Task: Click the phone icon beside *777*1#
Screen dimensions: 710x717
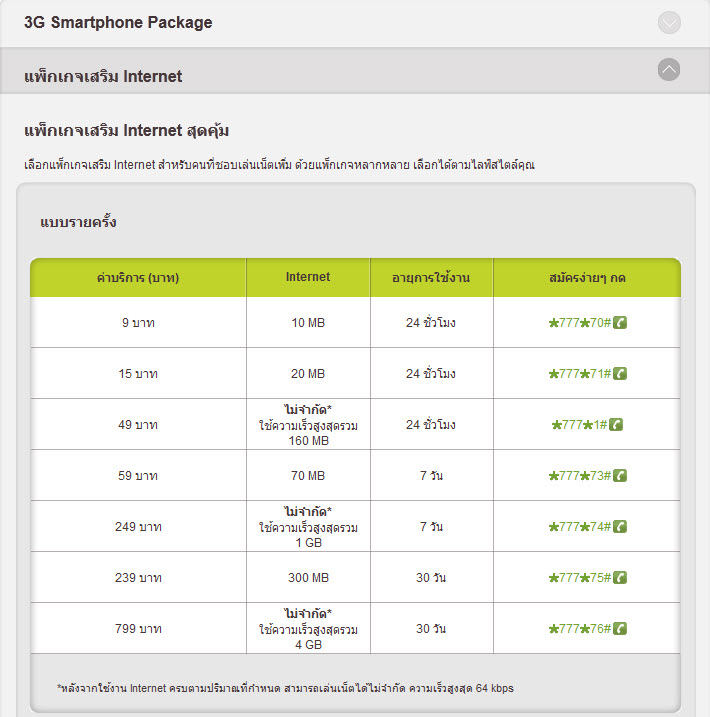Action: coord(616,425)
